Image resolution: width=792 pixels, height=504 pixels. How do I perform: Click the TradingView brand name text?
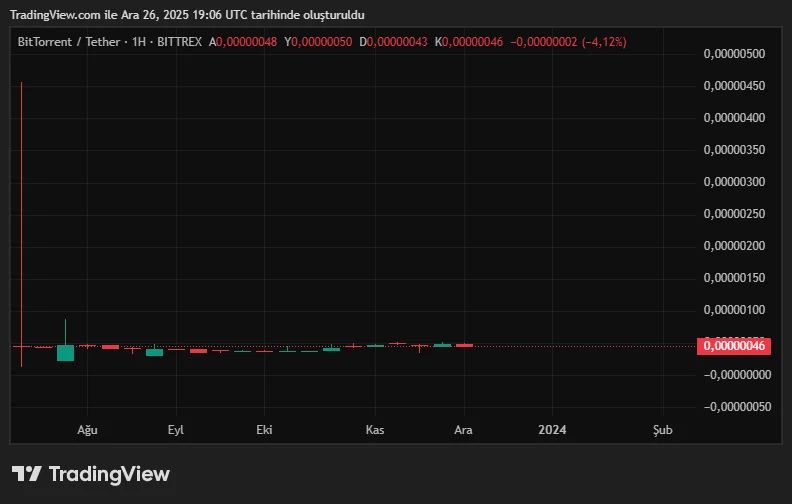pyautogui.click(x=109, y=474)
